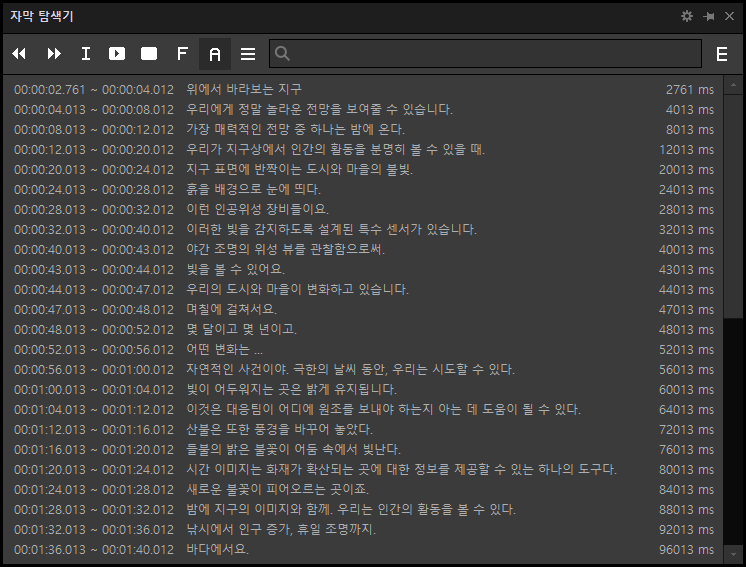Jump to previous subtitle with rewind icon

(x=19, y=54)
